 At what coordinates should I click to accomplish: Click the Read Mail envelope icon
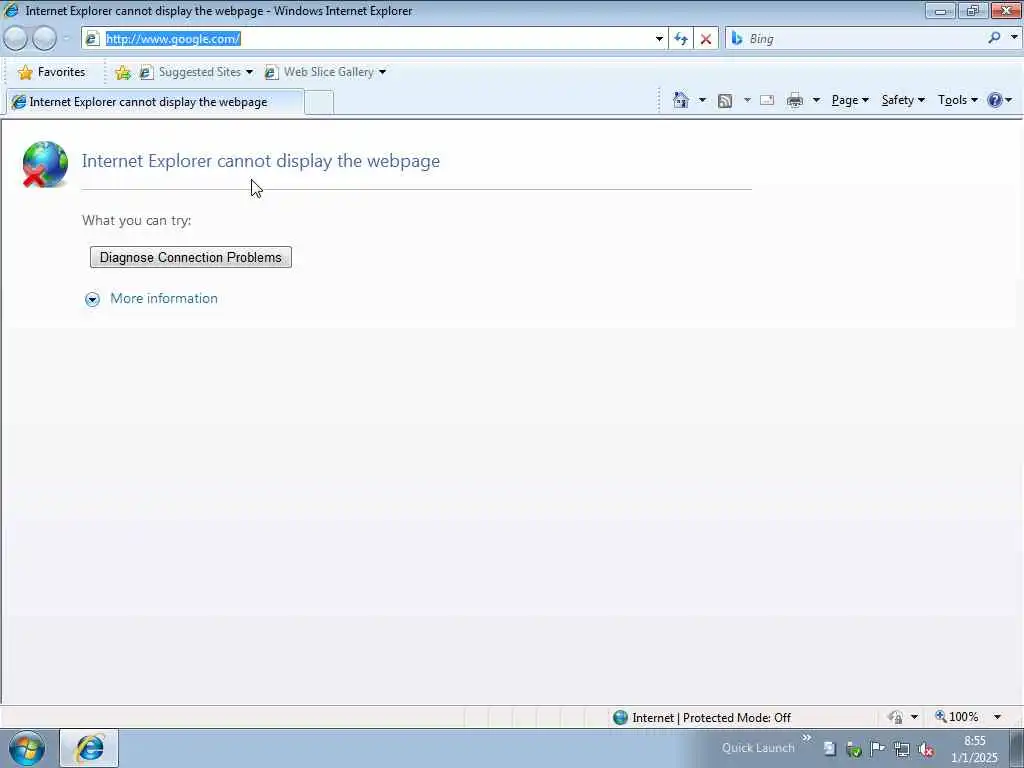coord(767,100)
